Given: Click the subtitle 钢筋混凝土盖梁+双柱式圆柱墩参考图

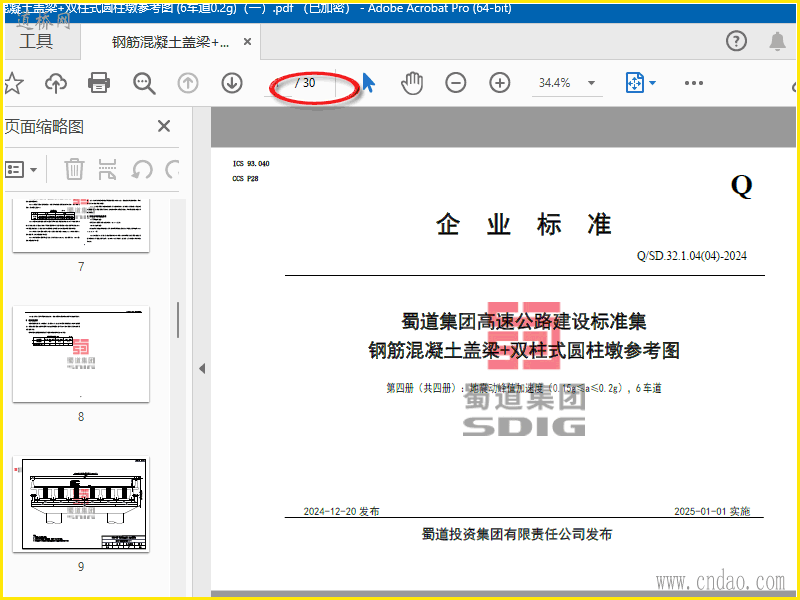Looking at the screenshot, I should coord(524,351).
